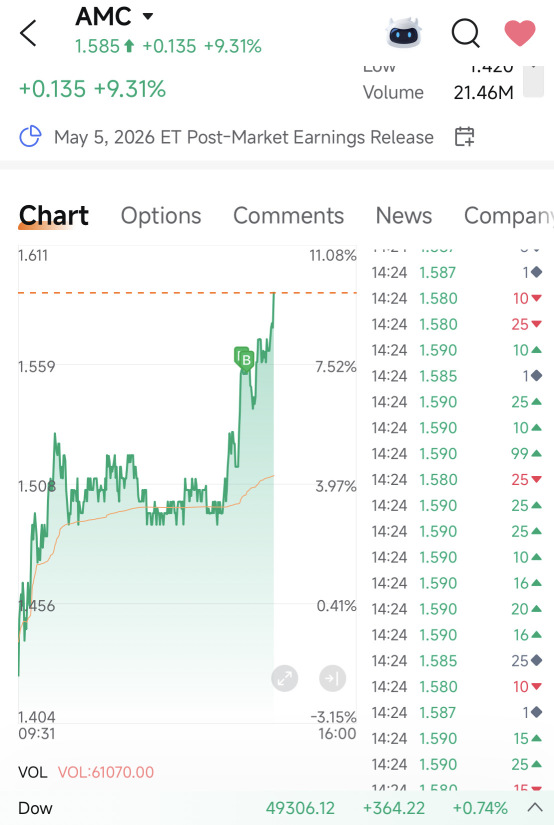Open May 5, 2026 earnings release link
The height and width of the screenshot is (825, 554).
(244, 137)
